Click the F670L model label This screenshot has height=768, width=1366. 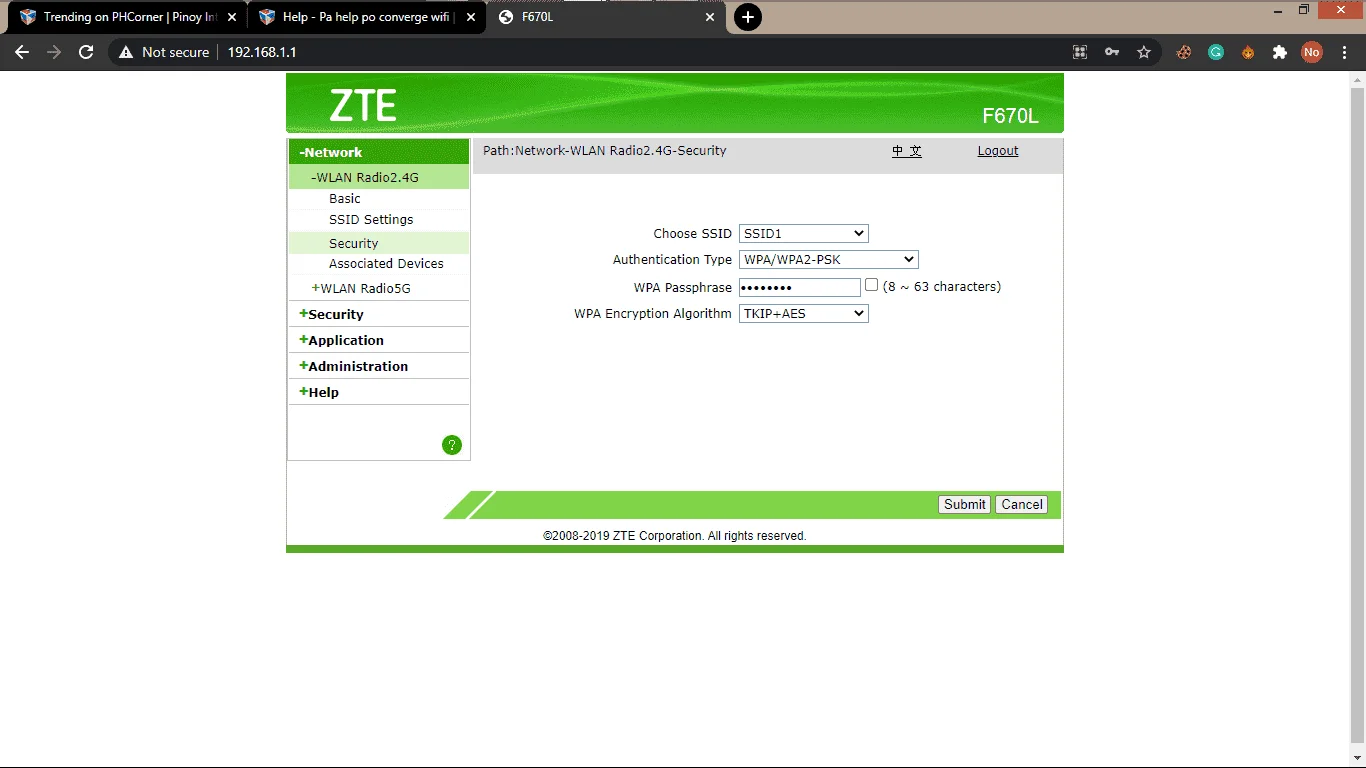(1010, 116)
